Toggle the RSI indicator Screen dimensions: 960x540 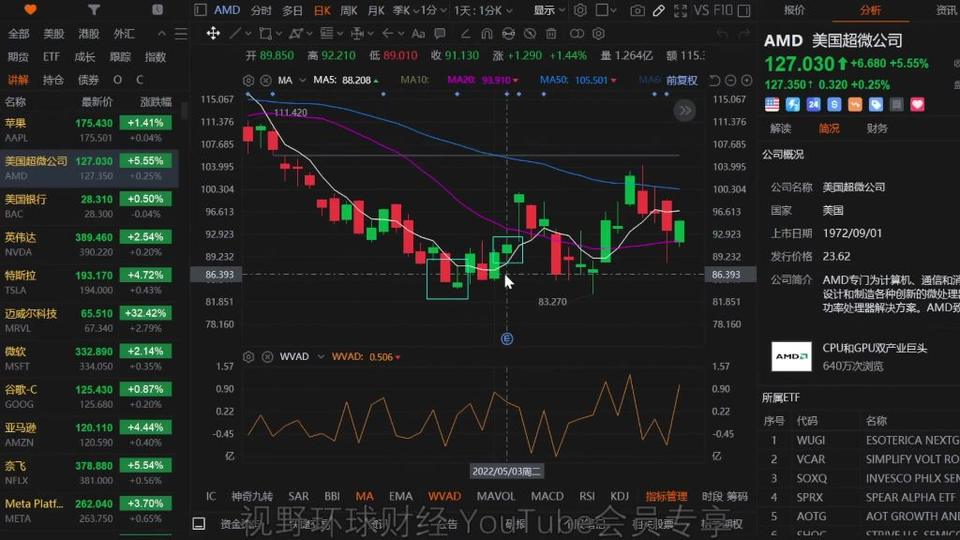(x=587, y=496)
